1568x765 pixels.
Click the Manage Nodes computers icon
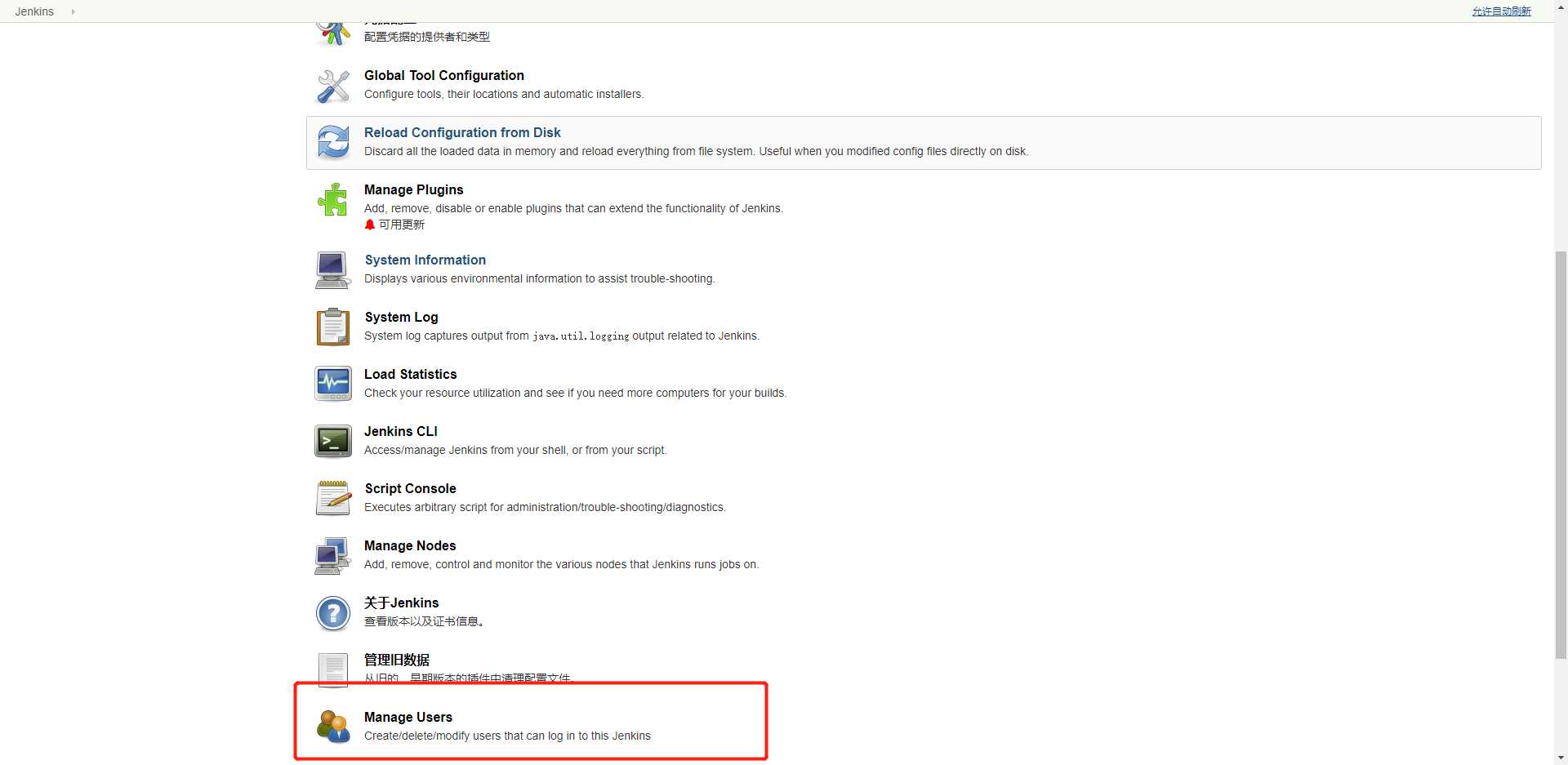333,556
